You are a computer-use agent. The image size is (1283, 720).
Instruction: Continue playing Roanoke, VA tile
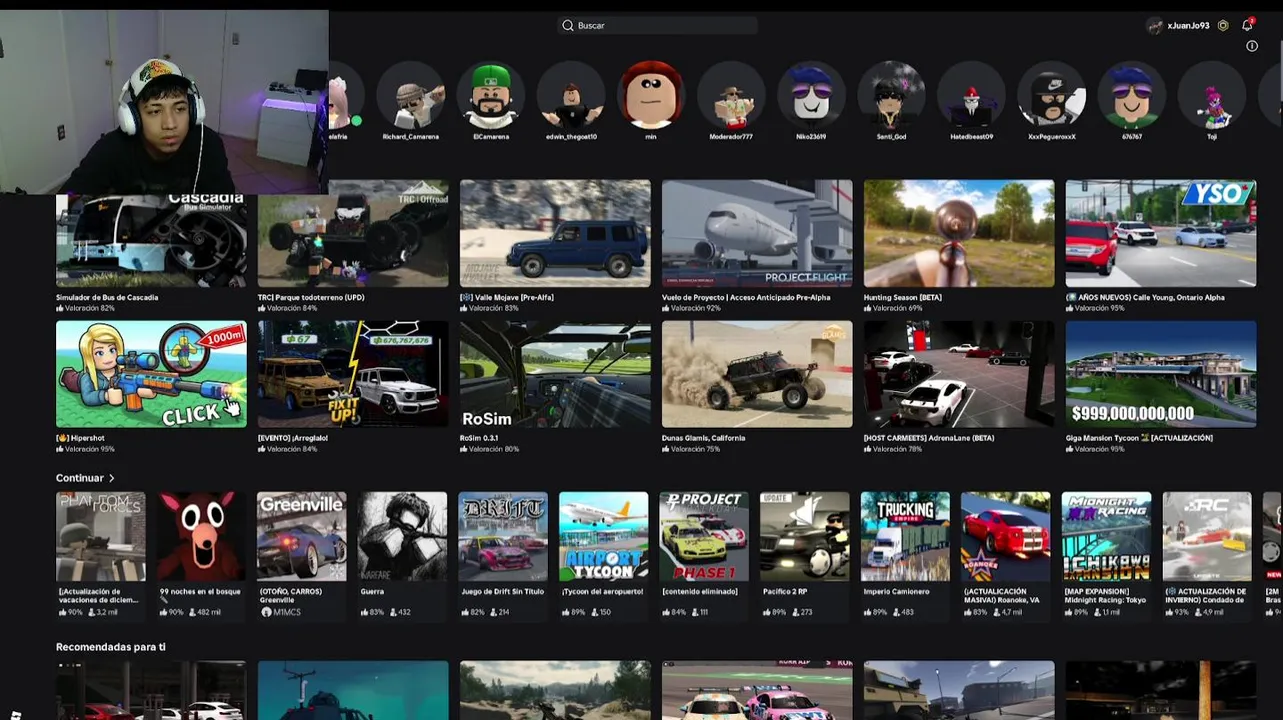(x=1005, y=536)
